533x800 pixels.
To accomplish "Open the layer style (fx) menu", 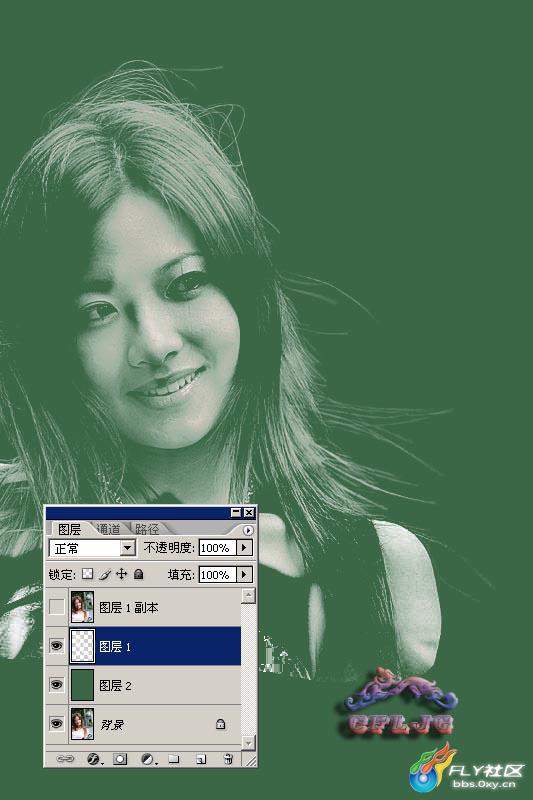I will click(93, 759).
